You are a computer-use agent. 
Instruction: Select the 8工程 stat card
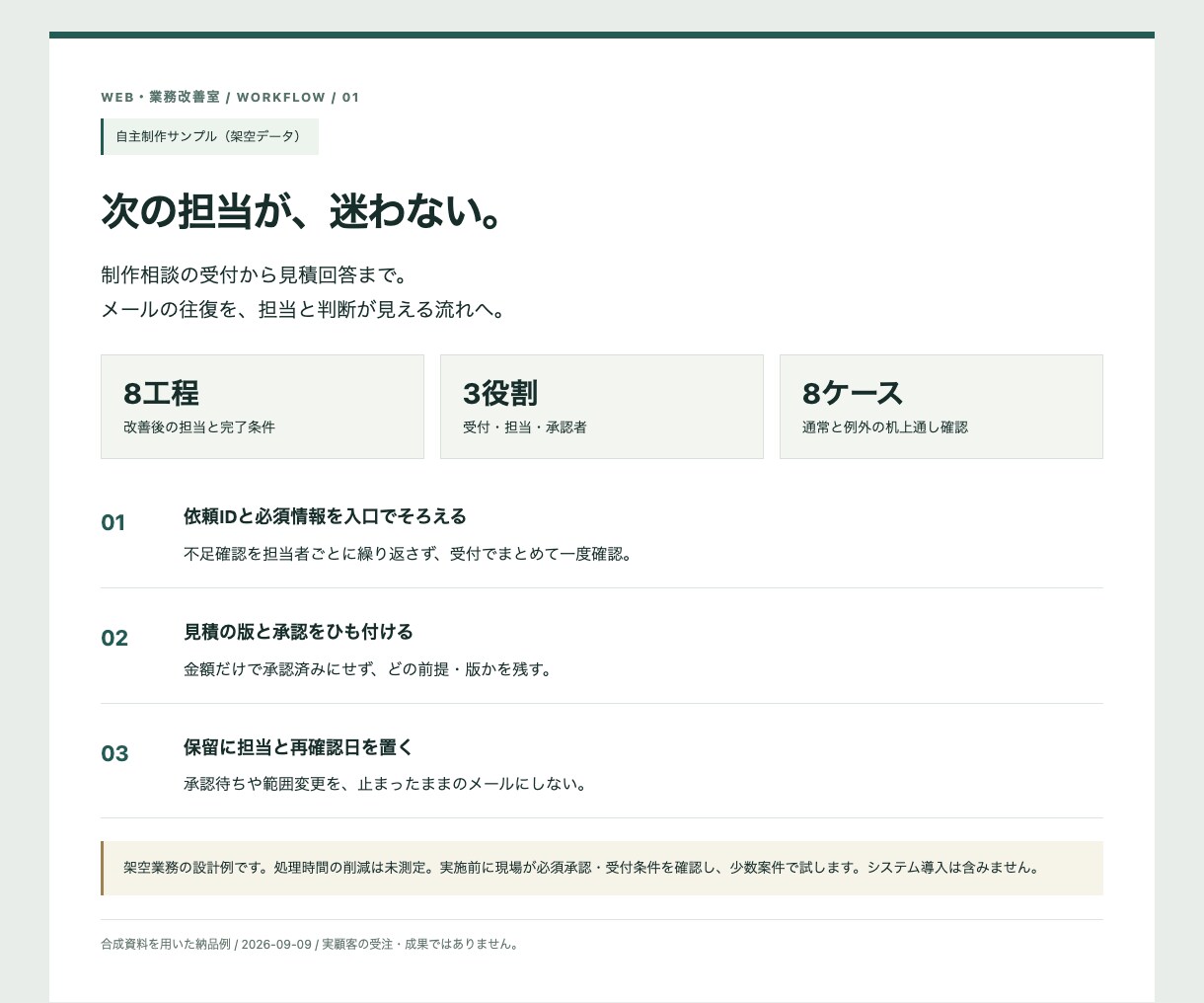tap(263, 407)
